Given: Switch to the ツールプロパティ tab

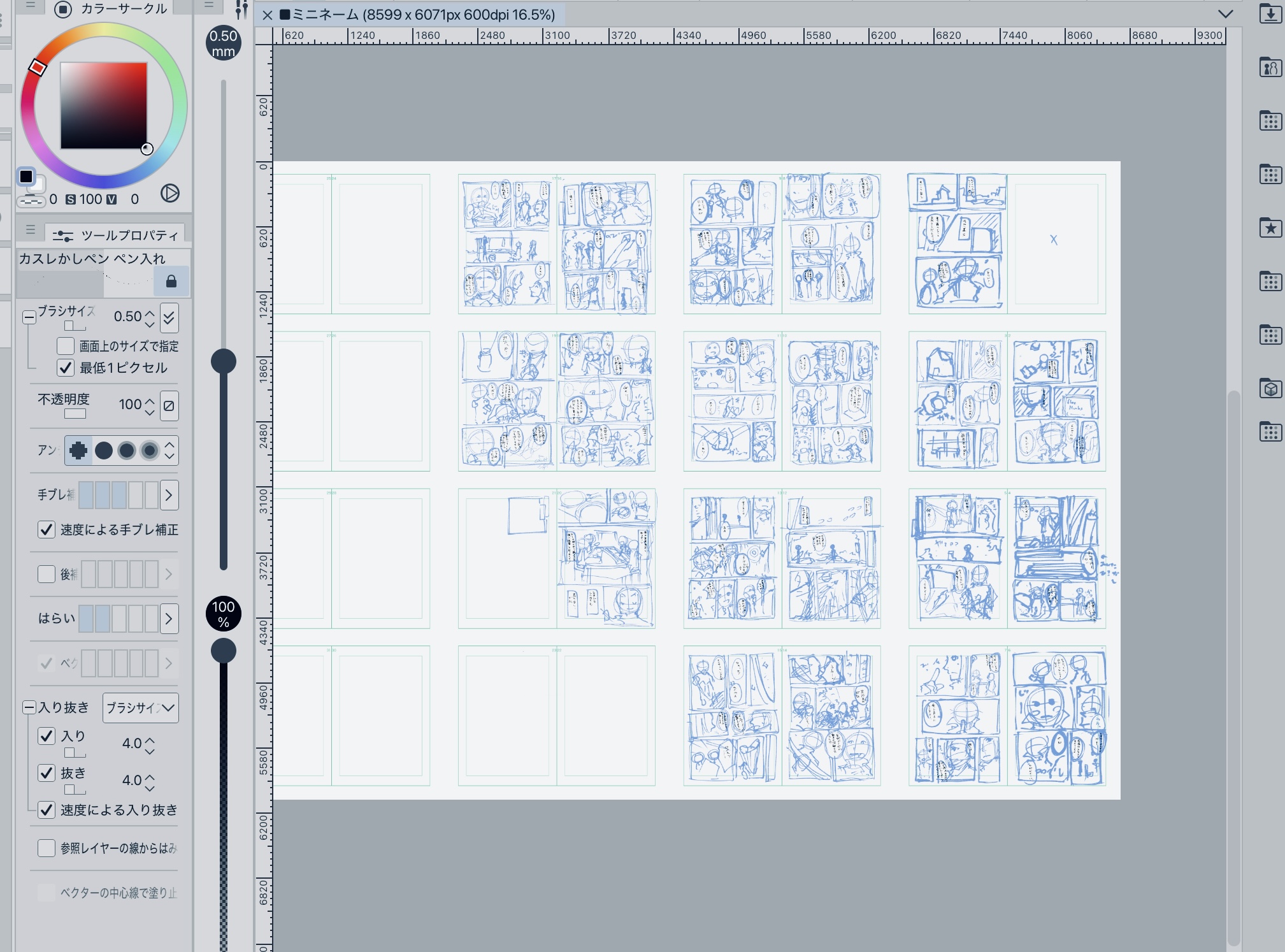Looking at the screenshot, I should pyautogui.click(x=115, y=235).
